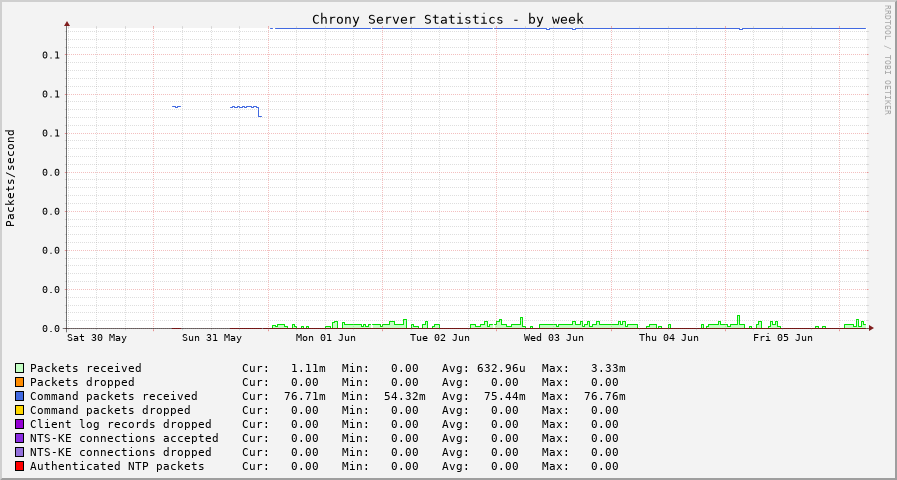897x480 pixels.
Task: Click the RRDTOOL / TOBI OETIKER vertical text
Action: [x=888, y=59]
